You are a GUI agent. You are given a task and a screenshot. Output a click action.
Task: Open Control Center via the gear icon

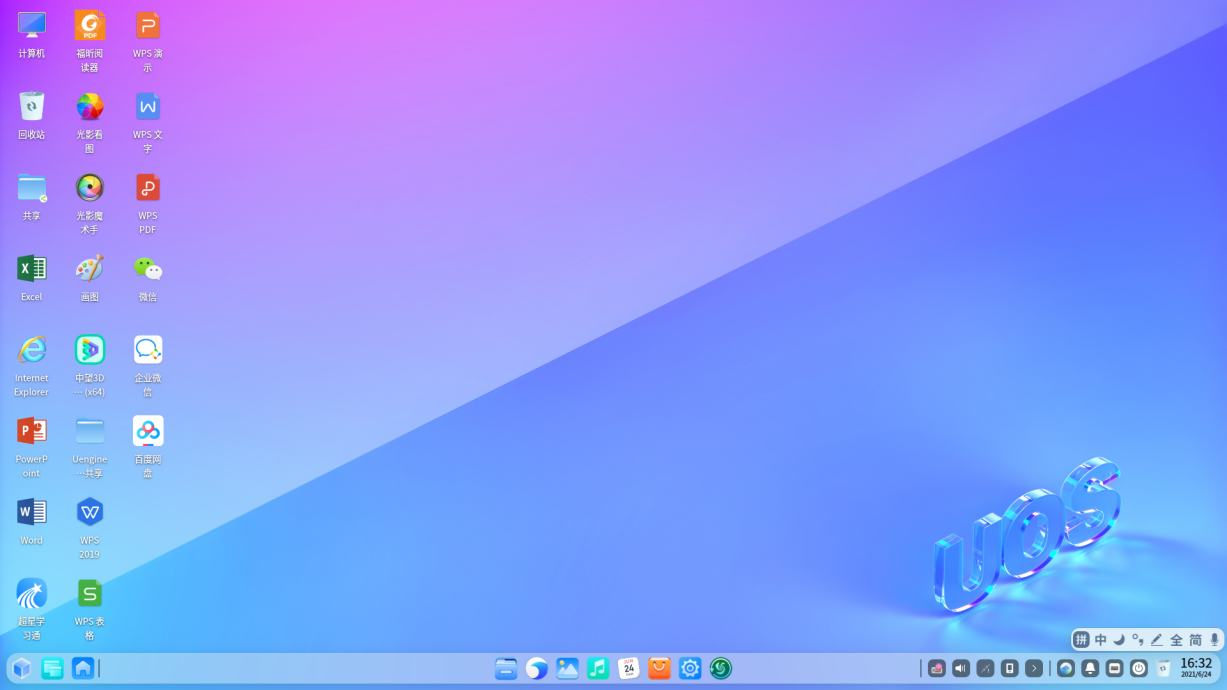pos(690,668)
